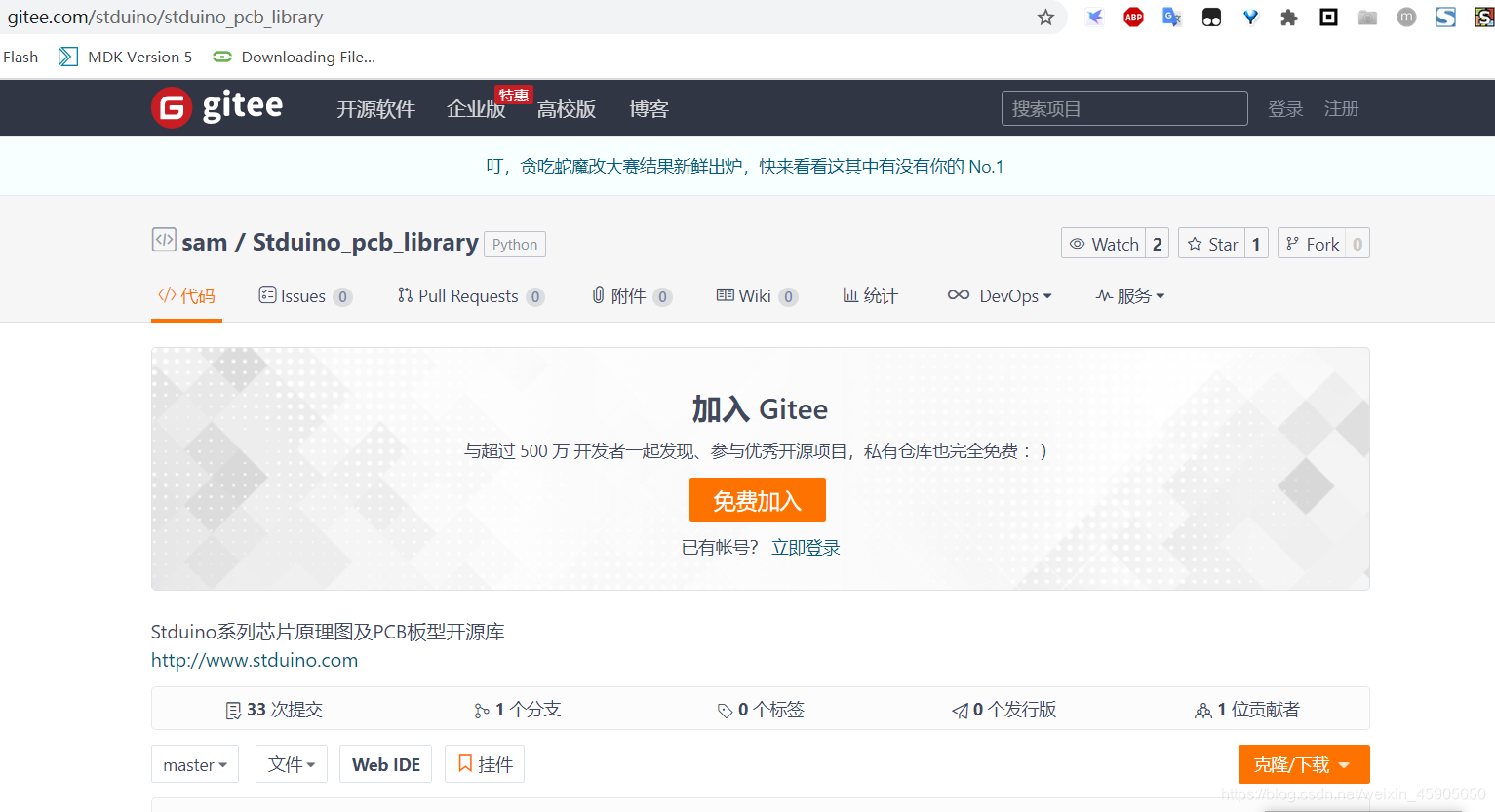
Task: Switch to 统计 tab
Action: coord(870,296)
